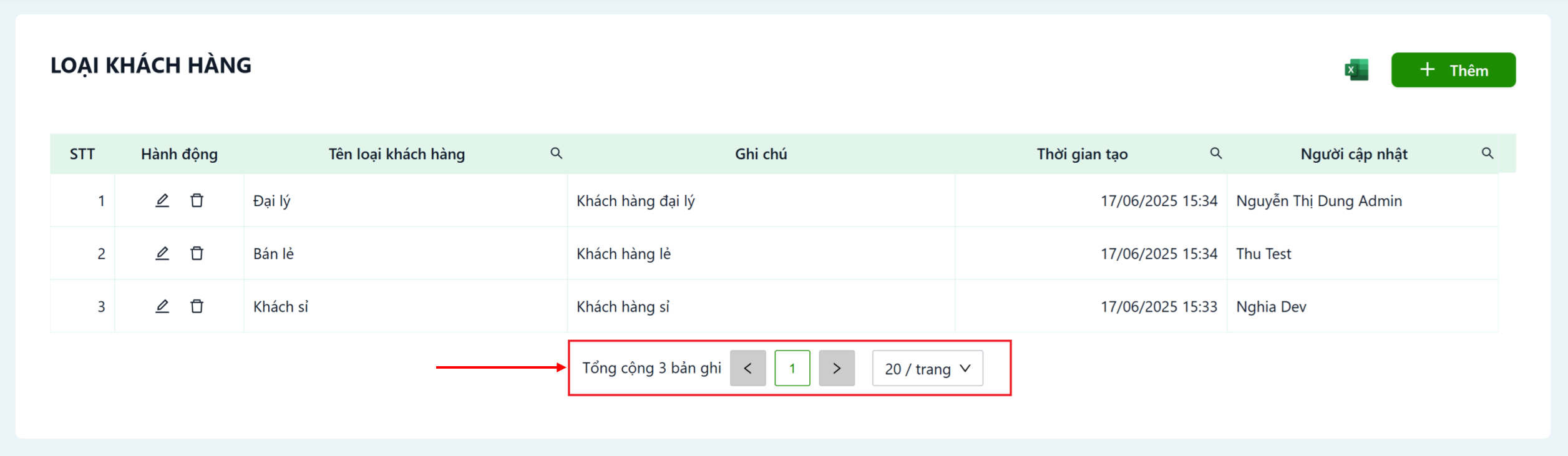Search by Tên loại khách hàng column
1568x456 pixels.
556,153
